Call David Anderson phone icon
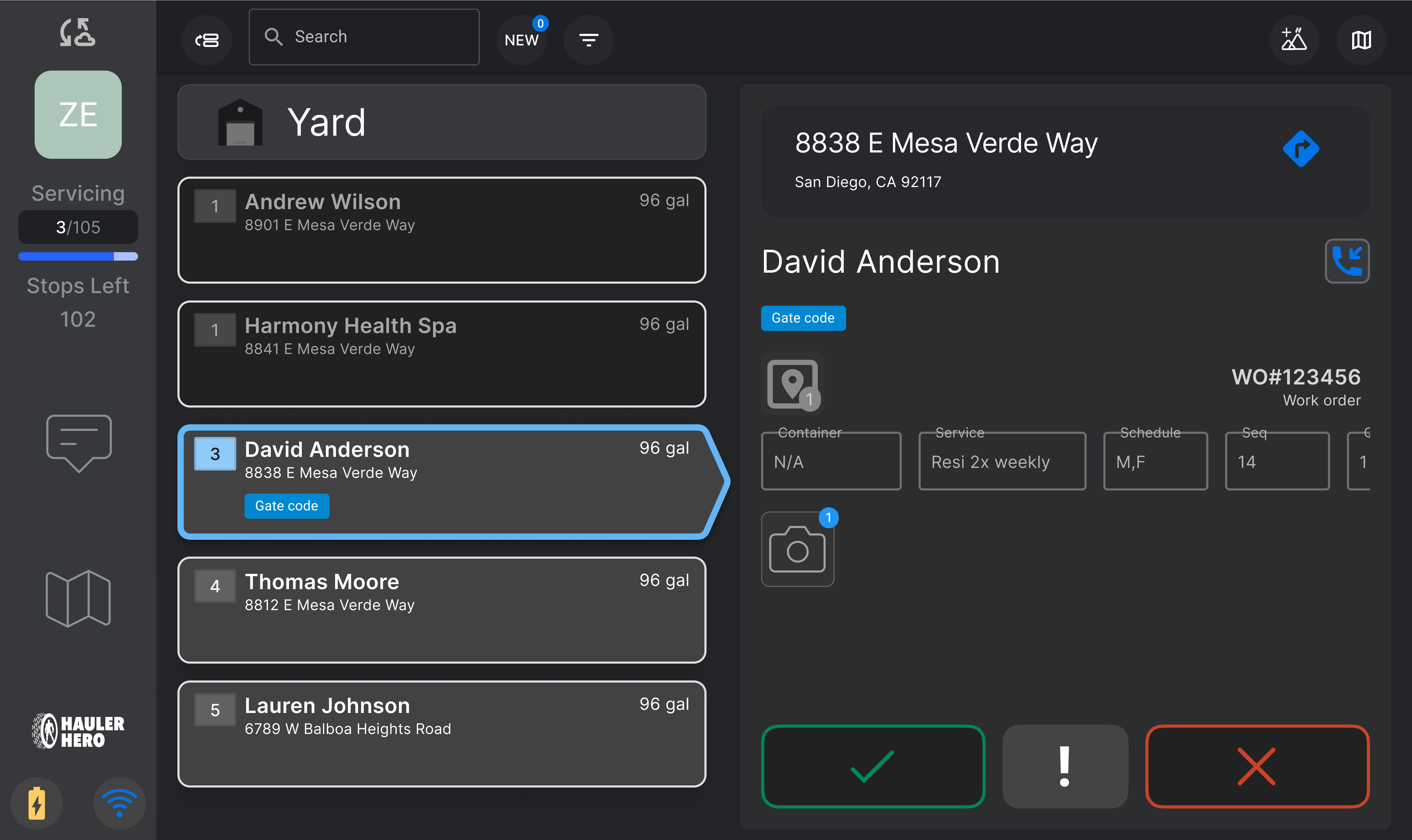This screenshot has height=840, width=1412. click(x=1347, y=261)
